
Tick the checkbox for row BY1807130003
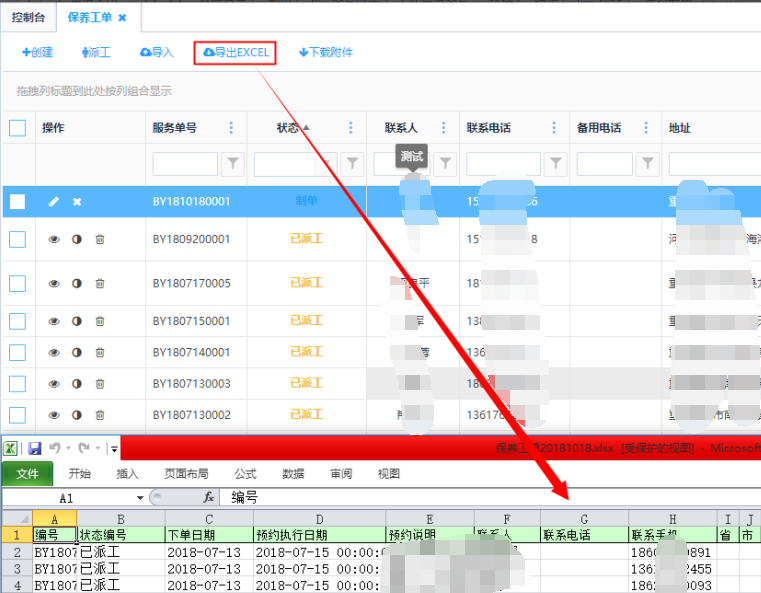[17, 384]
